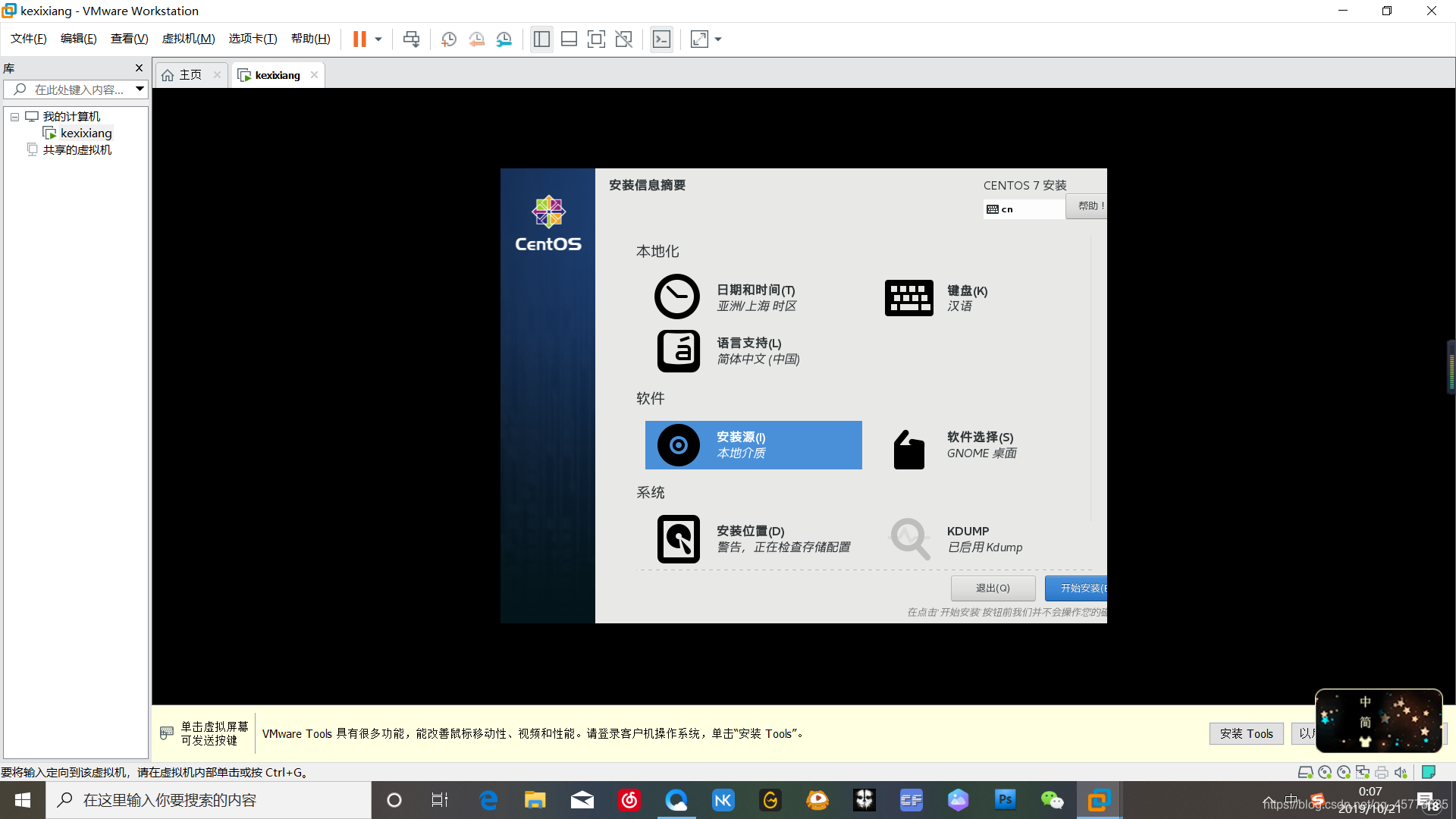Open the 安装源(I) installation source
The height and width of the screenshot is (819, 1456).
754,445
